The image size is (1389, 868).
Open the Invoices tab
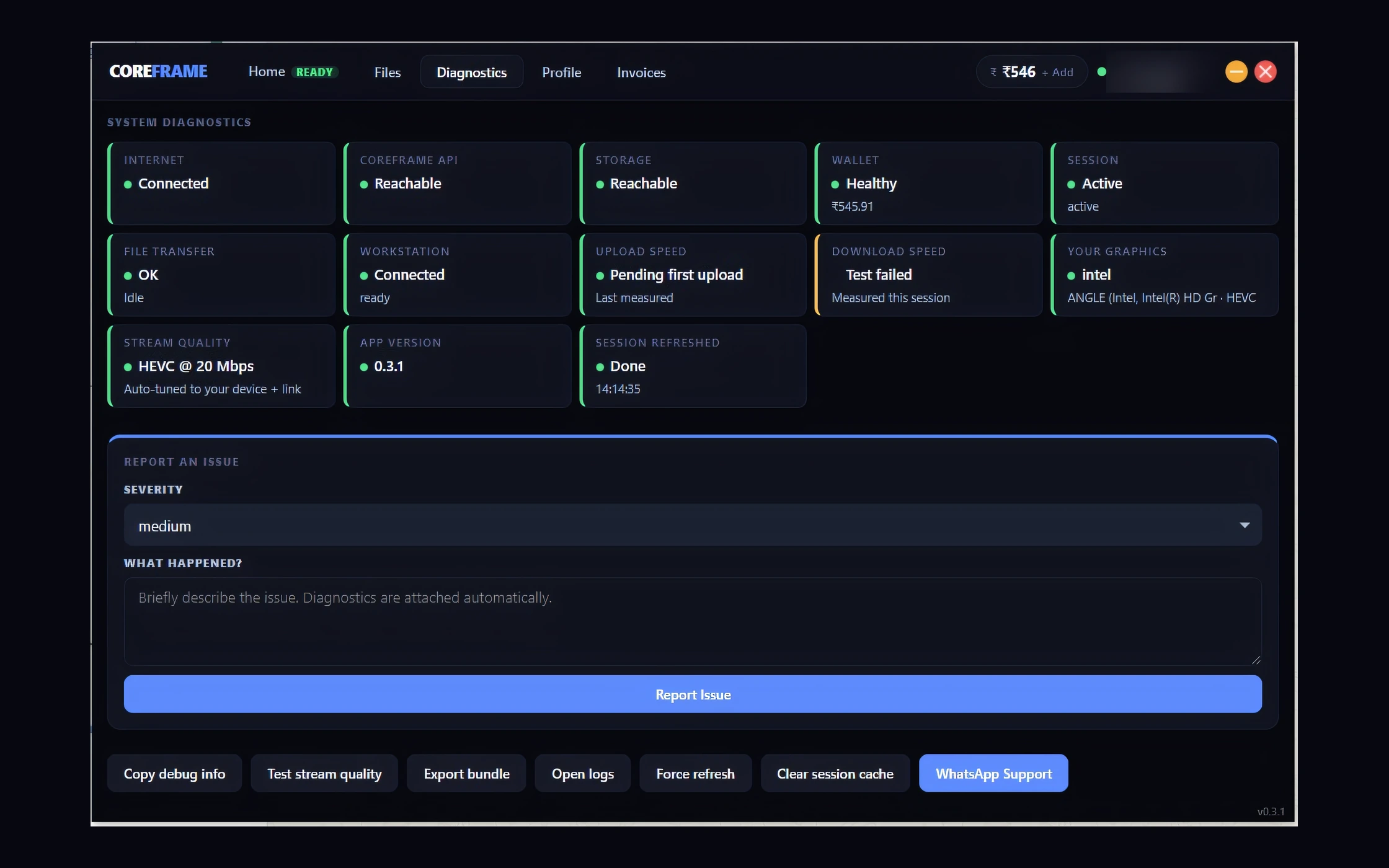pyautogui.click(x=641, y=72)
